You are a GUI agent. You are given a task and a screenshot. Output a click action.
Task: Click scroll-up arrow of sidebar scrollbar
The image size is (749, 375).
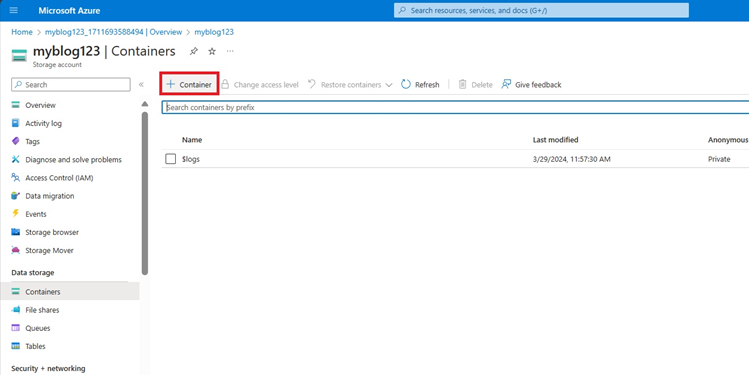(x=145, y=104)
